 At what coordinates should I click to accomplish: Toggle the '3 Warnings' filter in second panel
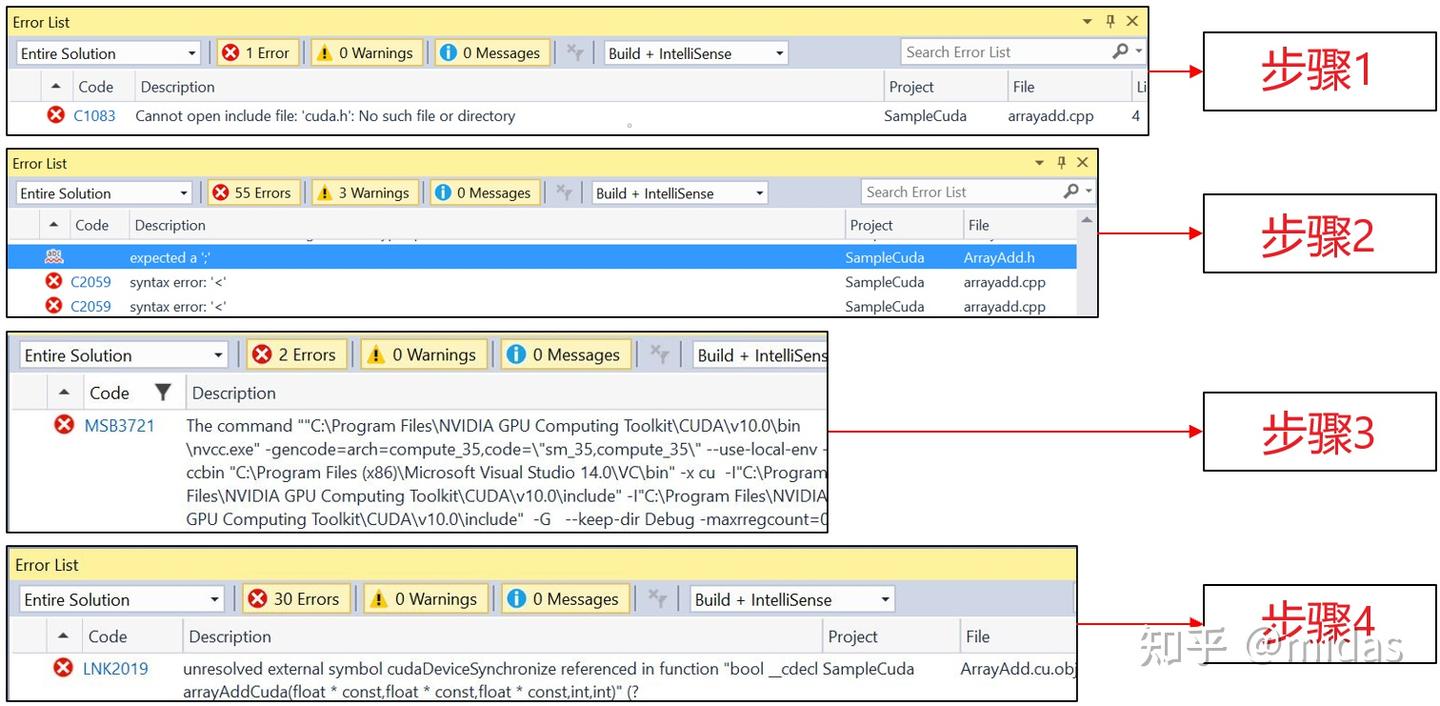click(x=363, y=193)
